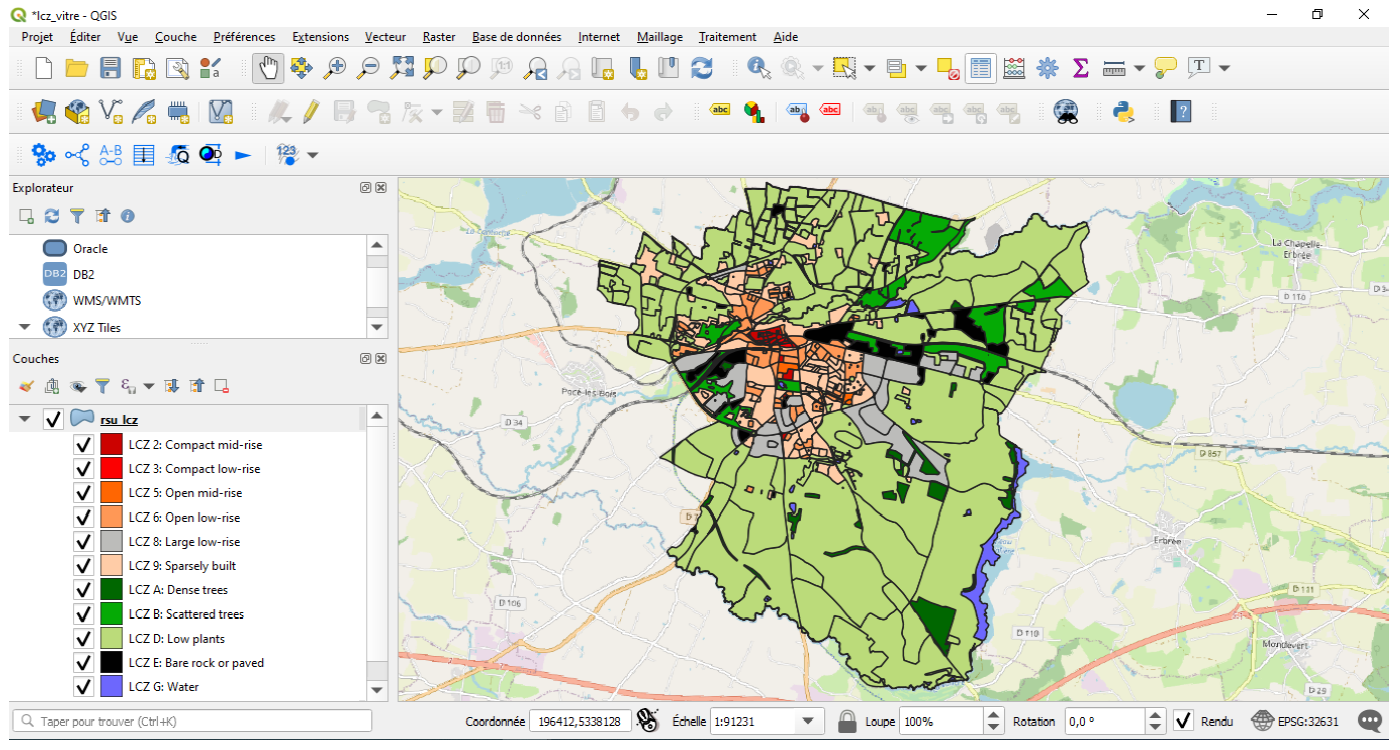This screenshot has width=1400, height=750.
Task: Activate the Zoom In tool
Action: point(335,67)
